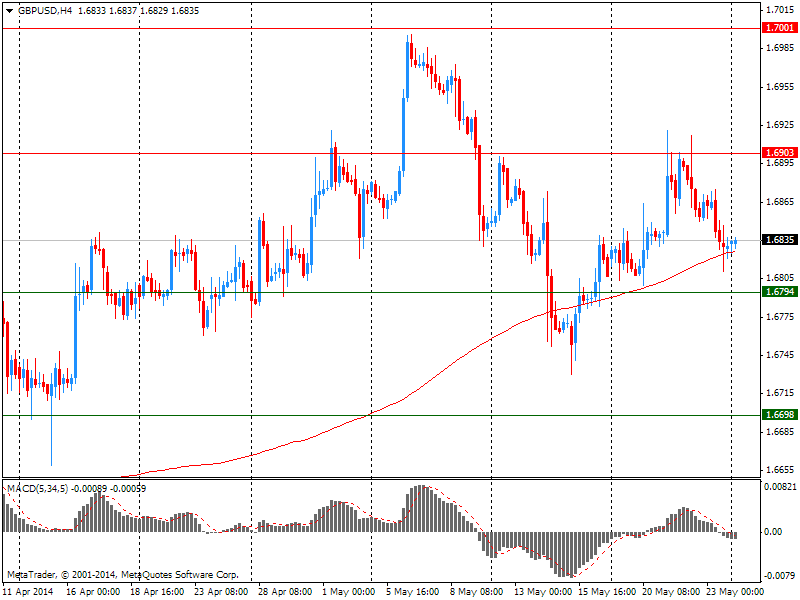Viewport: 800px width, 600px height.
Task: Click the 1.7015 price scale value
Action: pos(780,10)
